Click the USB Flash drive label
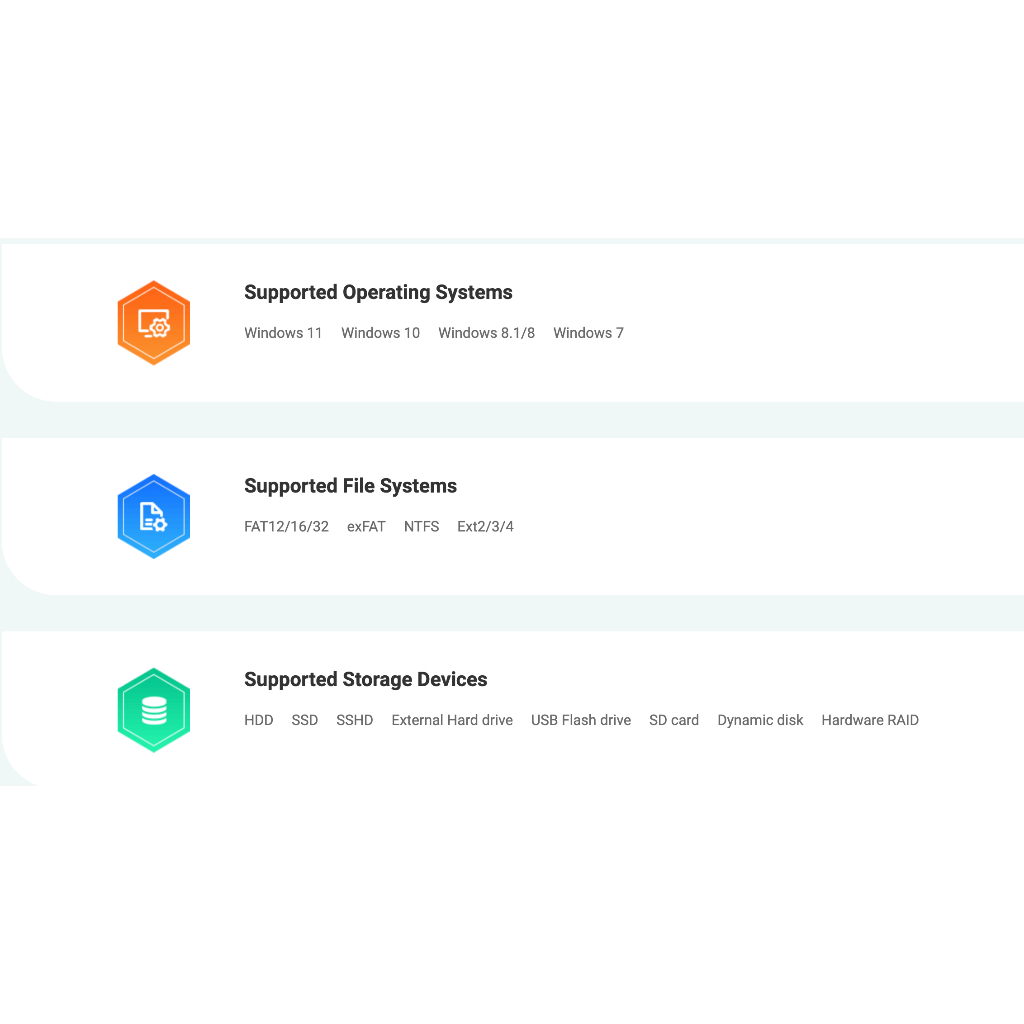Screen dimensions: 1024x1024 [581, 720]
